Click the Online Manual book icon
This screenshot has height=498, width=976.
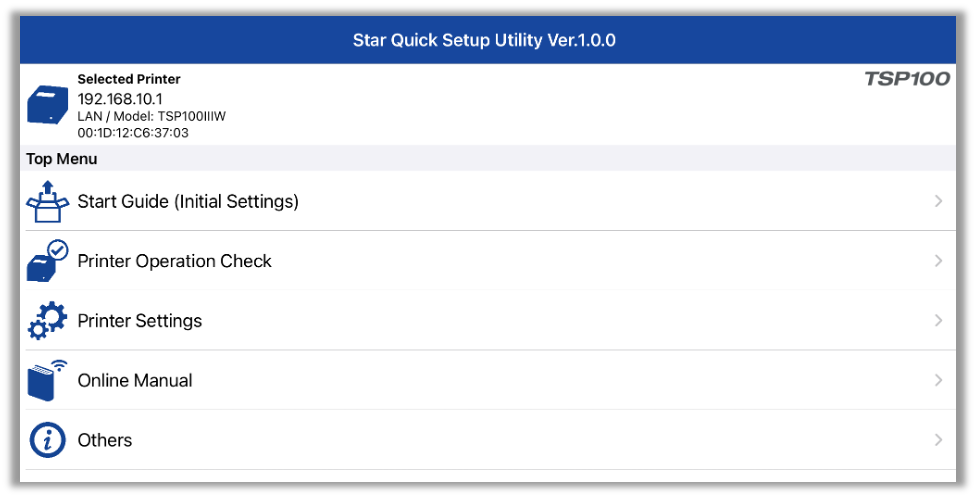tap(47, 380)
